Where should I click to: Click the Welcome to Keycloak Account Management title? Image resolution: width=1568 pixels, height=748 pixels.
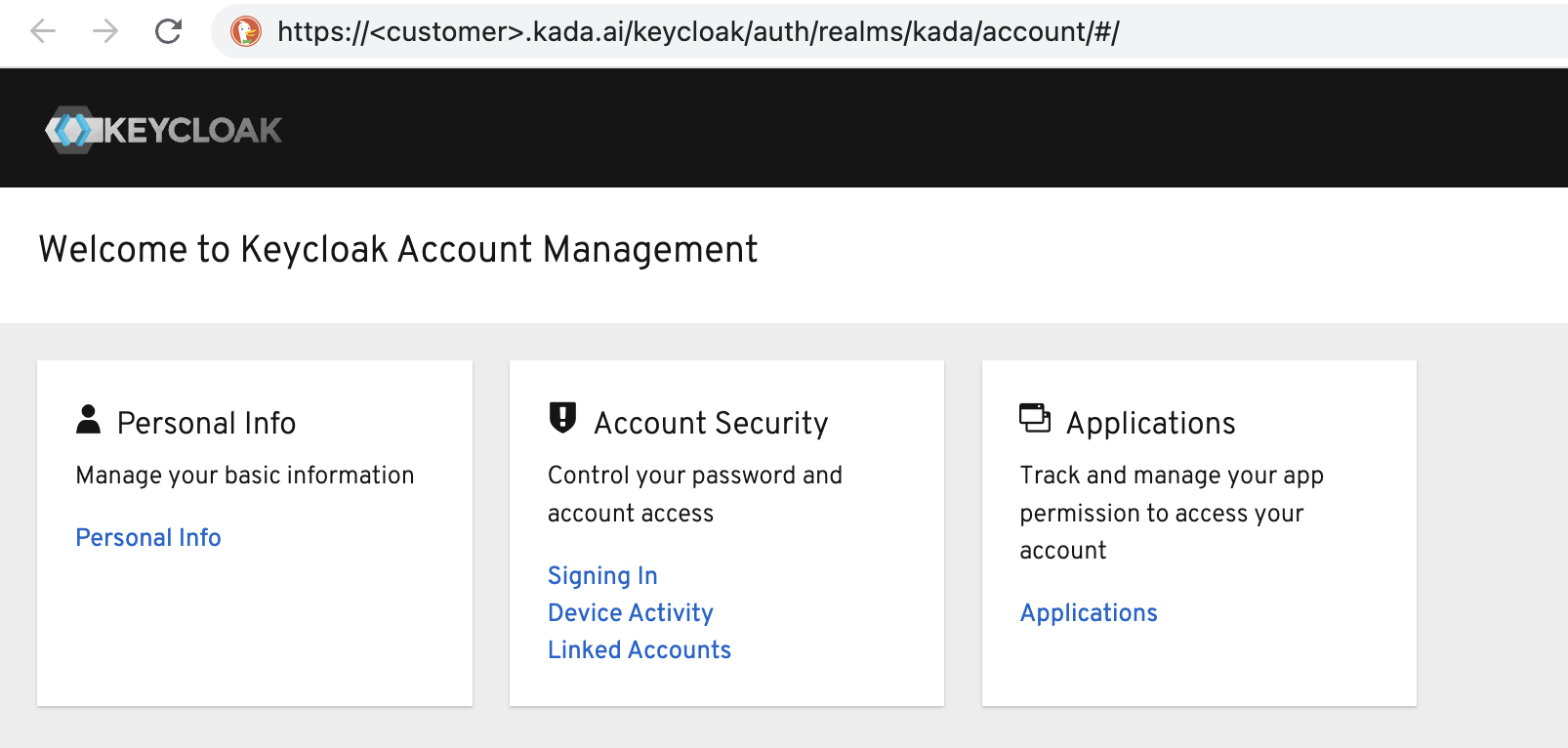[398, 250]
